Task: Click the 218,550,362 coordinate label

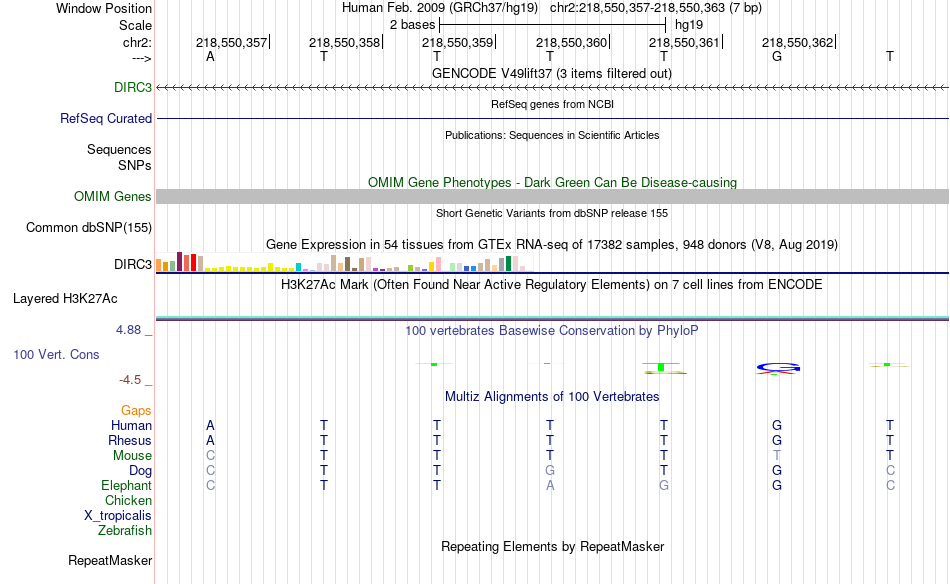Action: click(x=797, y=42)
